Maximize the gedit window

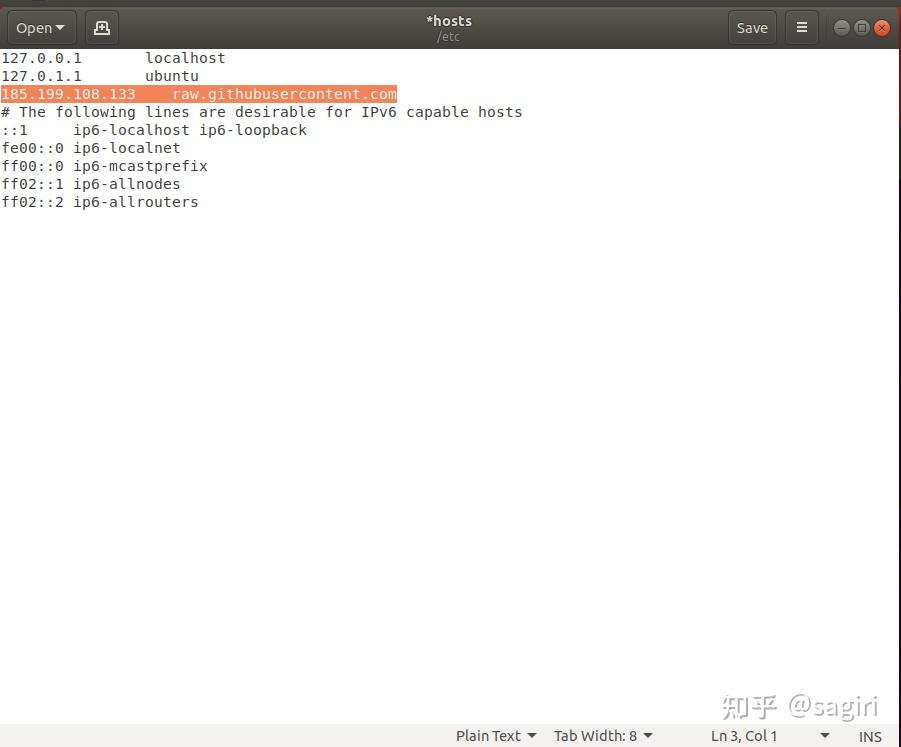click(861, 27)
